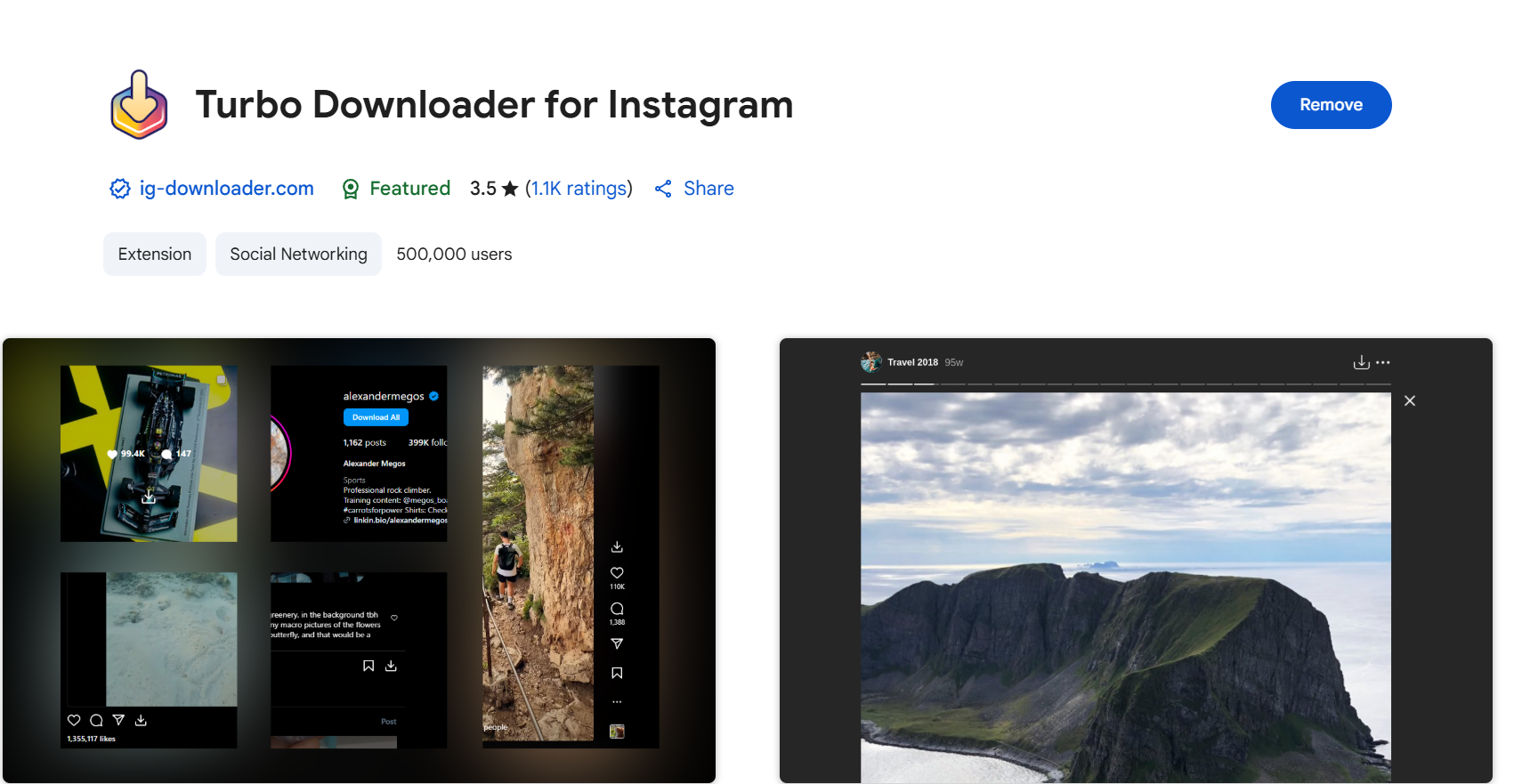
Task: Click the rating star icon
Action: 510,189
